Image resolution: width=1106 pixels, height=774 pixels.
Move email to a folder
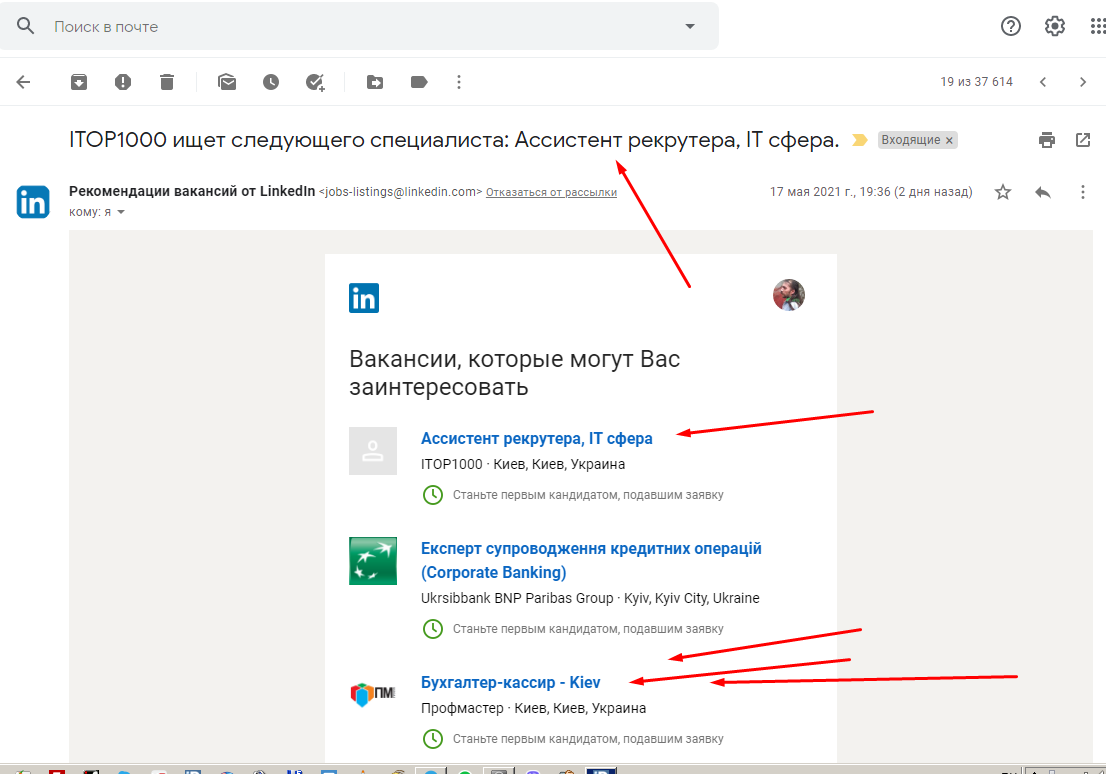click(x=375, y=83)
